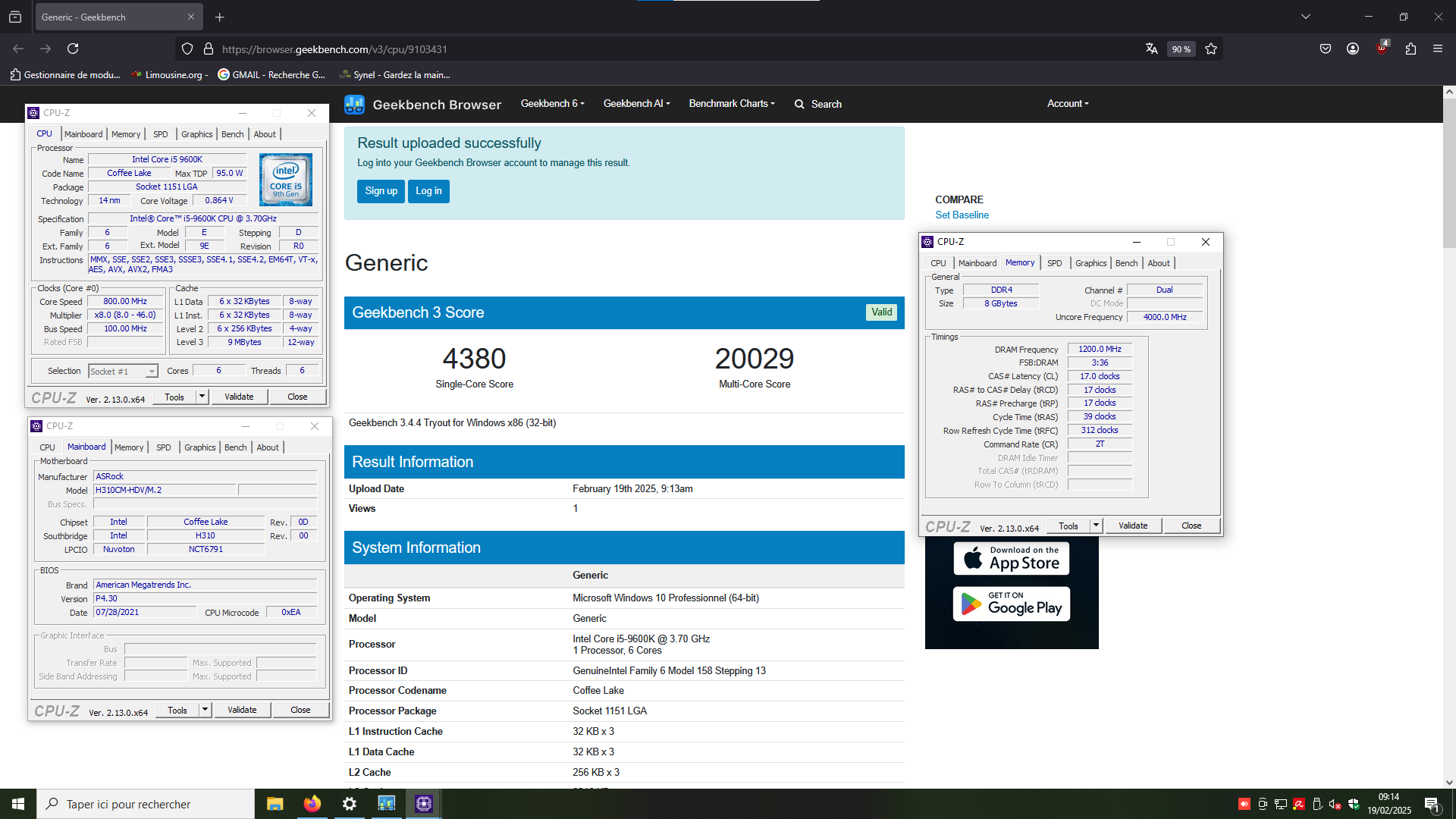Open Geekbench AI dropdown menu
The image size is (1456, 819).
(636, 103)
